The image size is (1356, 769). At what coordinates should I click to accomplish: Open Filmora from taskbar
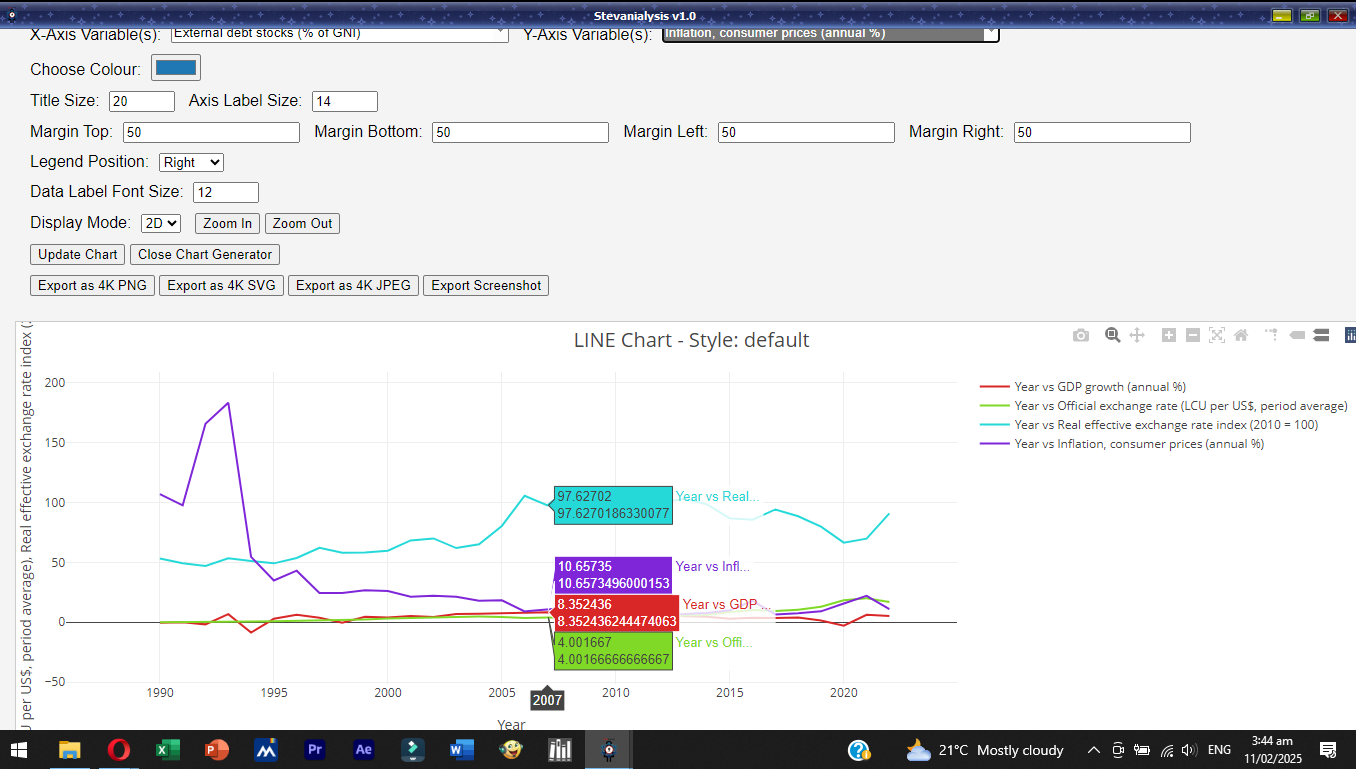click(x=413, y=749)
